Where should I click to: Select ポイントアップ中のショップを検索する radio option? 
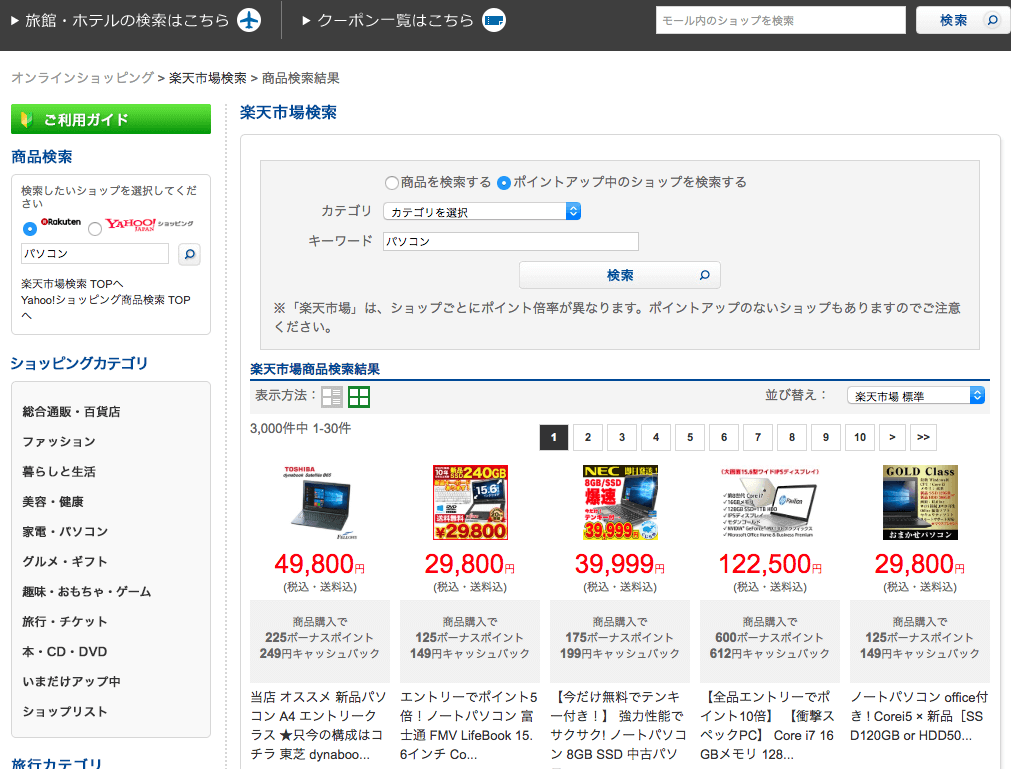(504, 183)
